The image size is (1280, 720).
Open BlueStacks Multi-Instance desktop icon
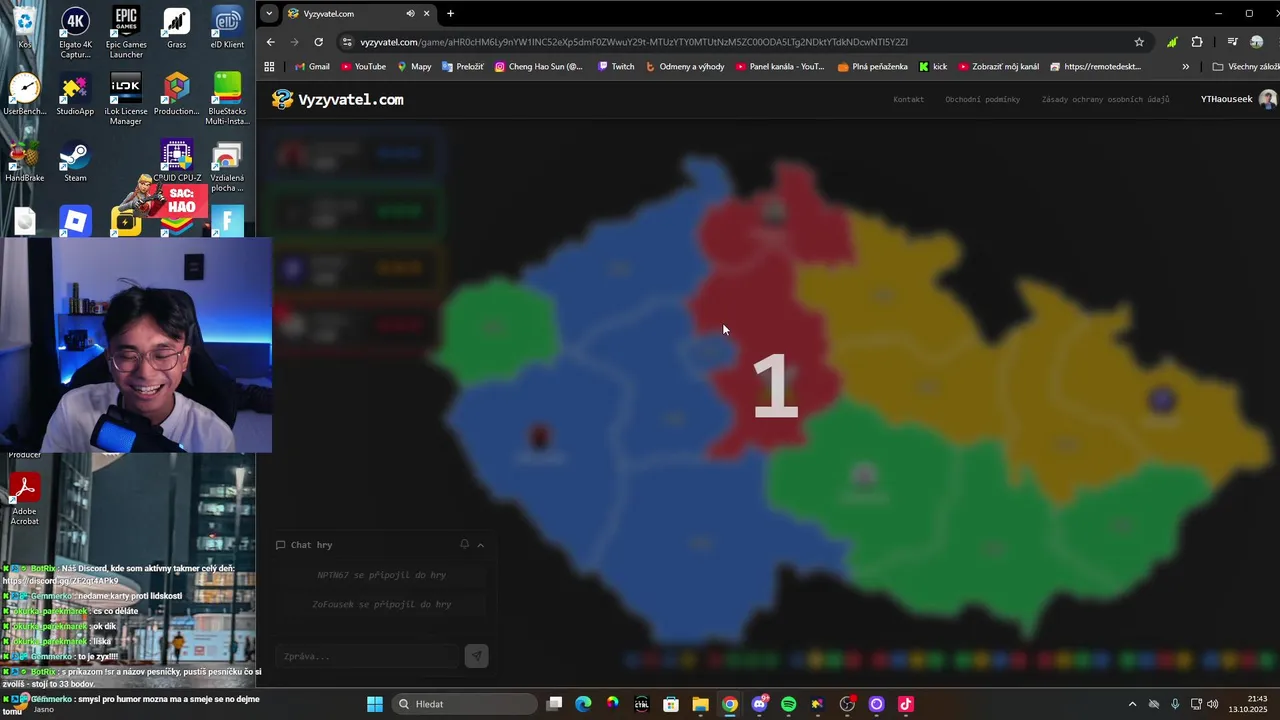[x=227, y=99]
